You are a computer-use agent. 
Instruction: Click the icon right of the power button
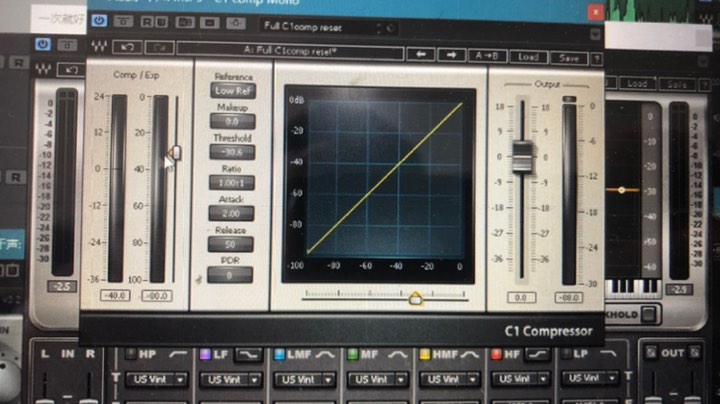(x=123, y=21)
